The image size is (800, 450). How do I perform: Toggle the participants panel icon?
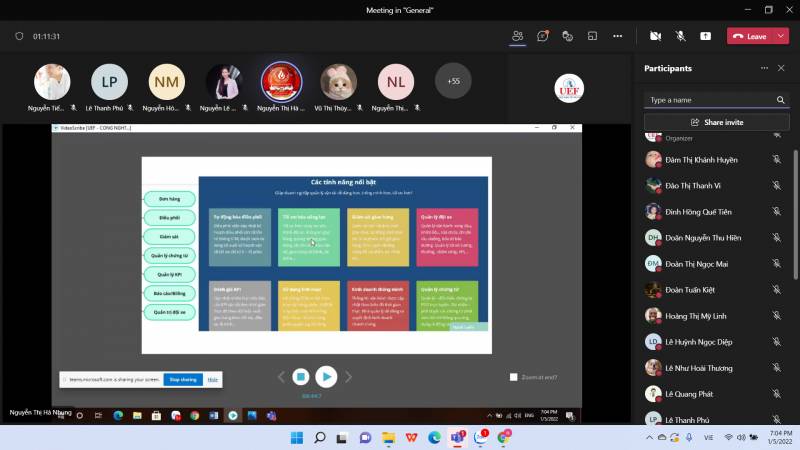coord(517,36)
